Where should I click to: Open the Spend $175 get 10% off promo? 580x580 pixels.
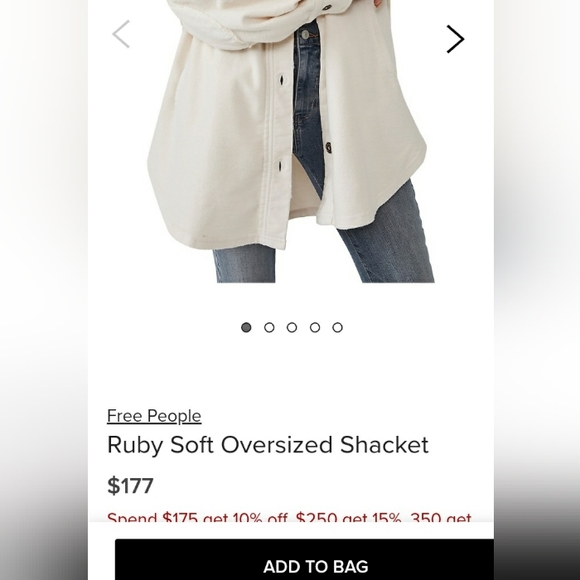[198, 517]
